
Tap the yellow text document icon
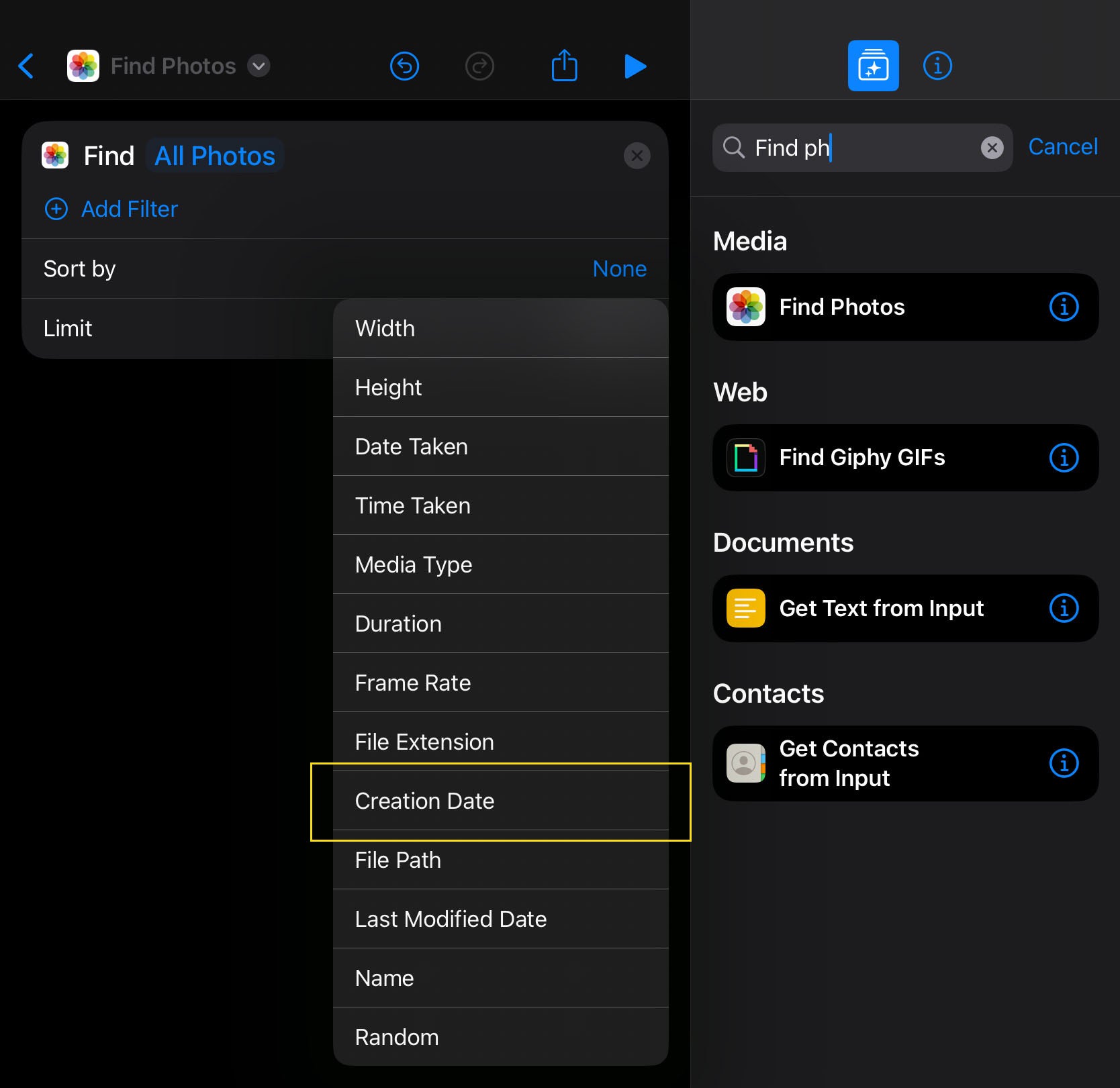coord(746,608)
